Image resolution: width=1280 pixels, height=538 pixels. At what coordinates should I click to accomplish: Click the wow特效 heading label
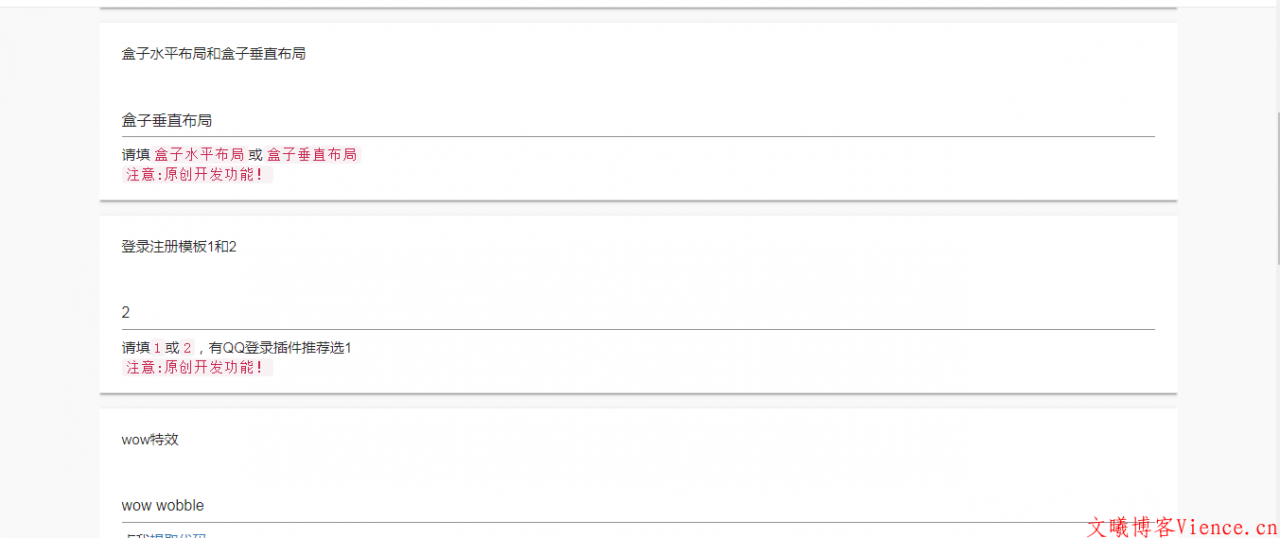coord(150,440)
